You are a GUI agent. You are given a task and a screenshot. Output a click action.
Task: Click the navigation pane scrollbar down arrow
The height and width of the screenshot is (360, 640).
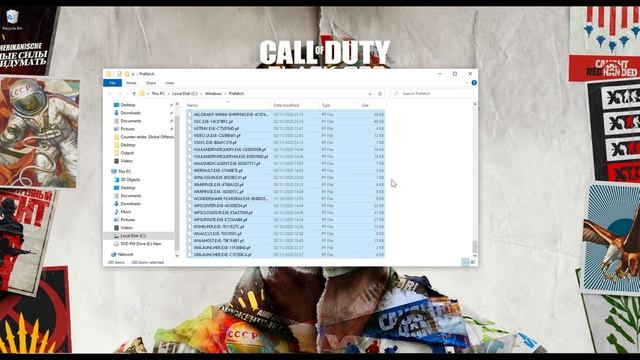pyautogui.click(x=177, y=256)
